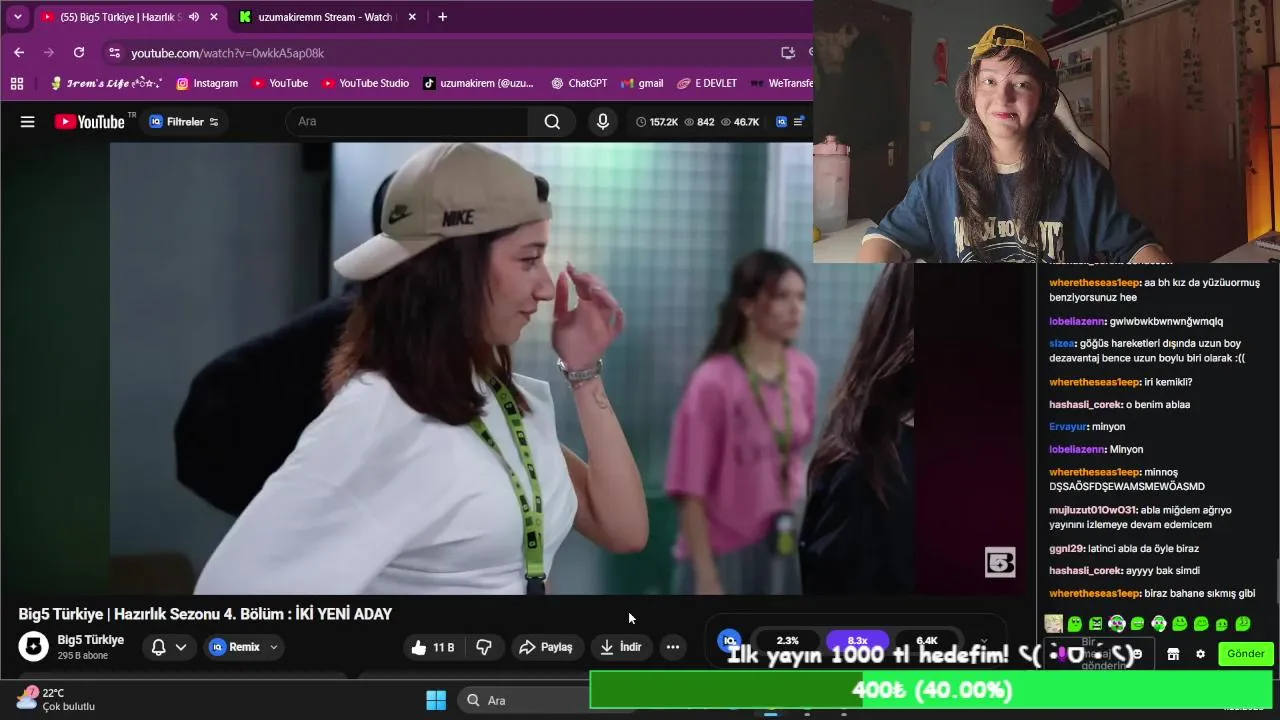Open the chat settings gear icon
Viewport: 1280px width, 720px height.
click(x=1200, y=654)
